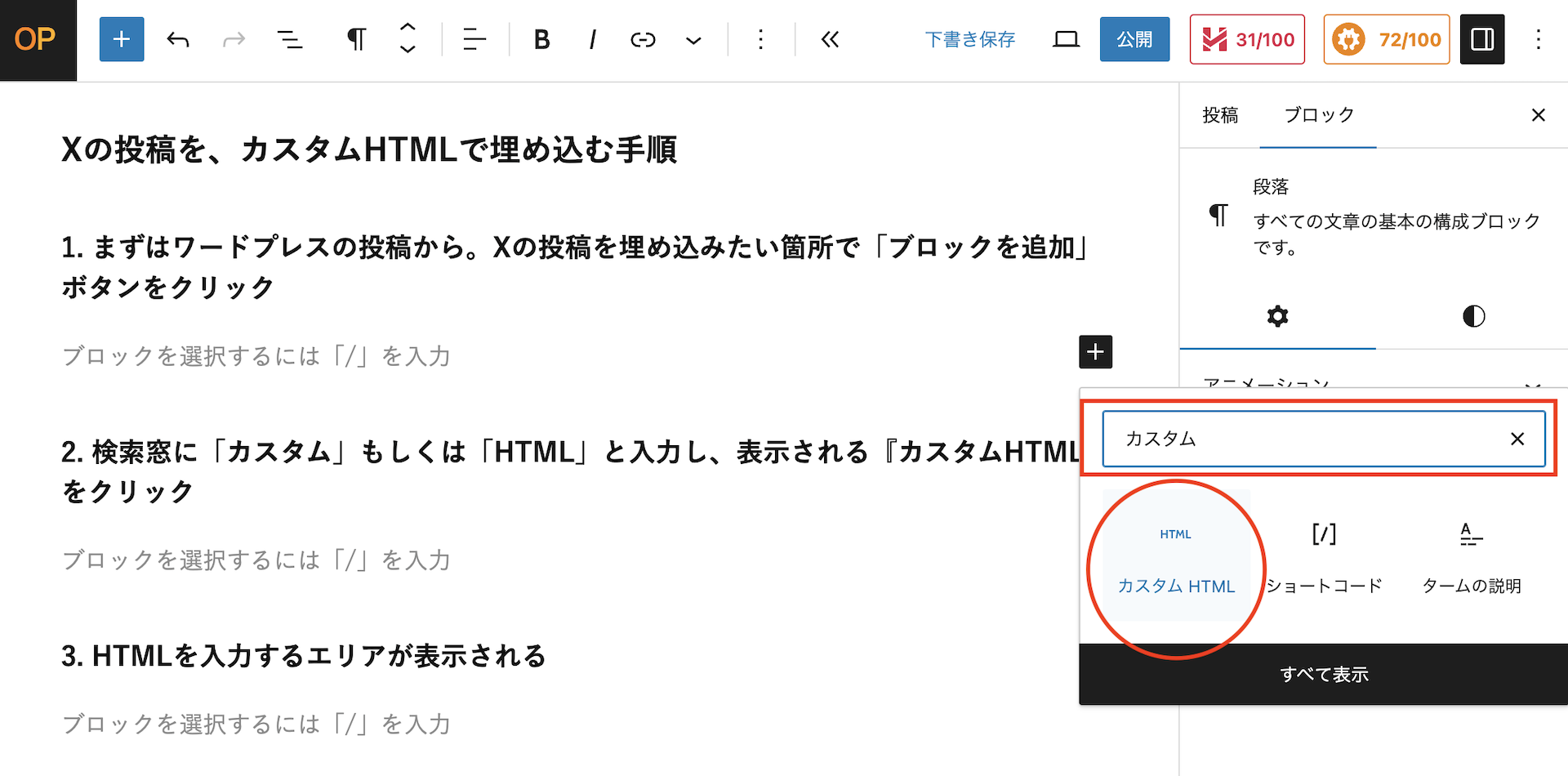Expand more rich text controls dropdown
1568x776 pixels.
tap(693, 39)
